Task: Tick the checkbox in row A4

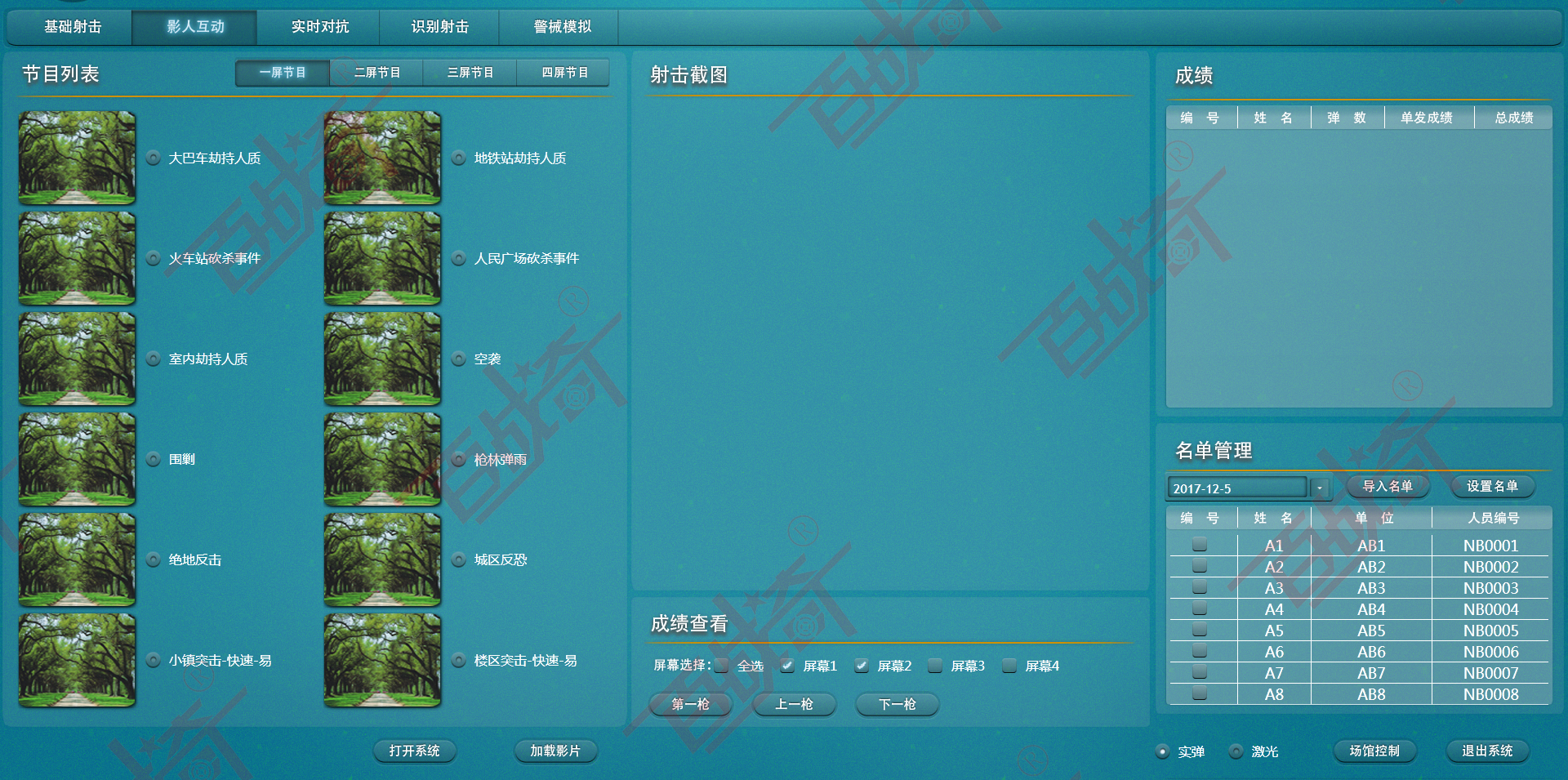Action: (1200, 608)
